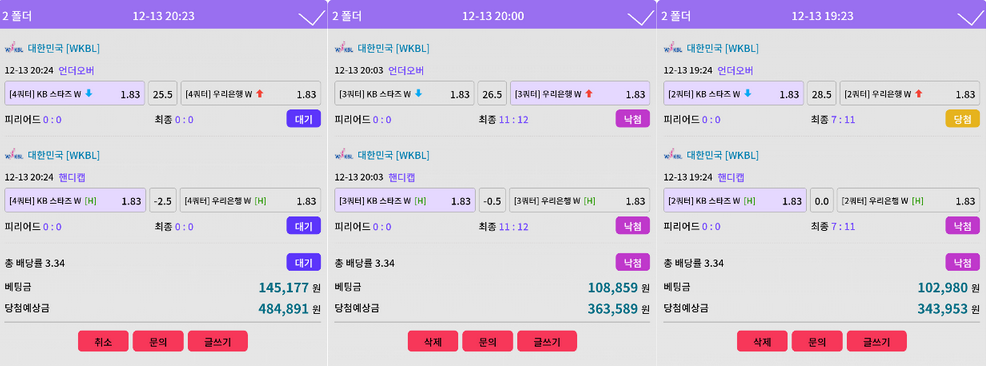Collapse the 12-13 20:00 bet slip chevron

(x=641, y=18)
